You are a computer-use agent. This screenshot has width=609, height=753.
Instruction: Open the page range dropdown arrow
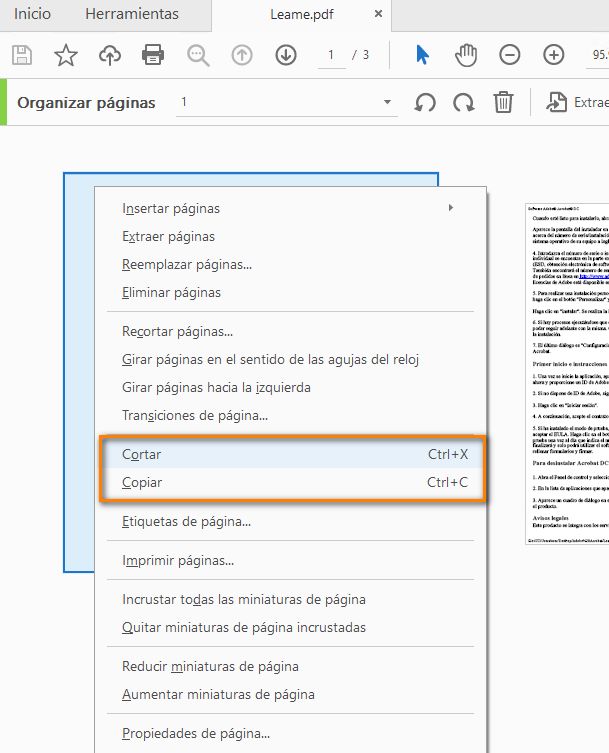coord(387,102)
